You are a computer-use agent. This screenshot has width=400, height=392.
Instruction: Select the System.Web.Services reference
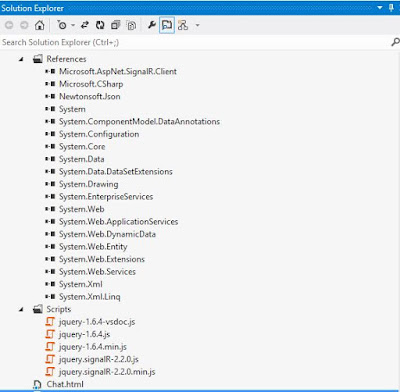(x=97, y=272)
